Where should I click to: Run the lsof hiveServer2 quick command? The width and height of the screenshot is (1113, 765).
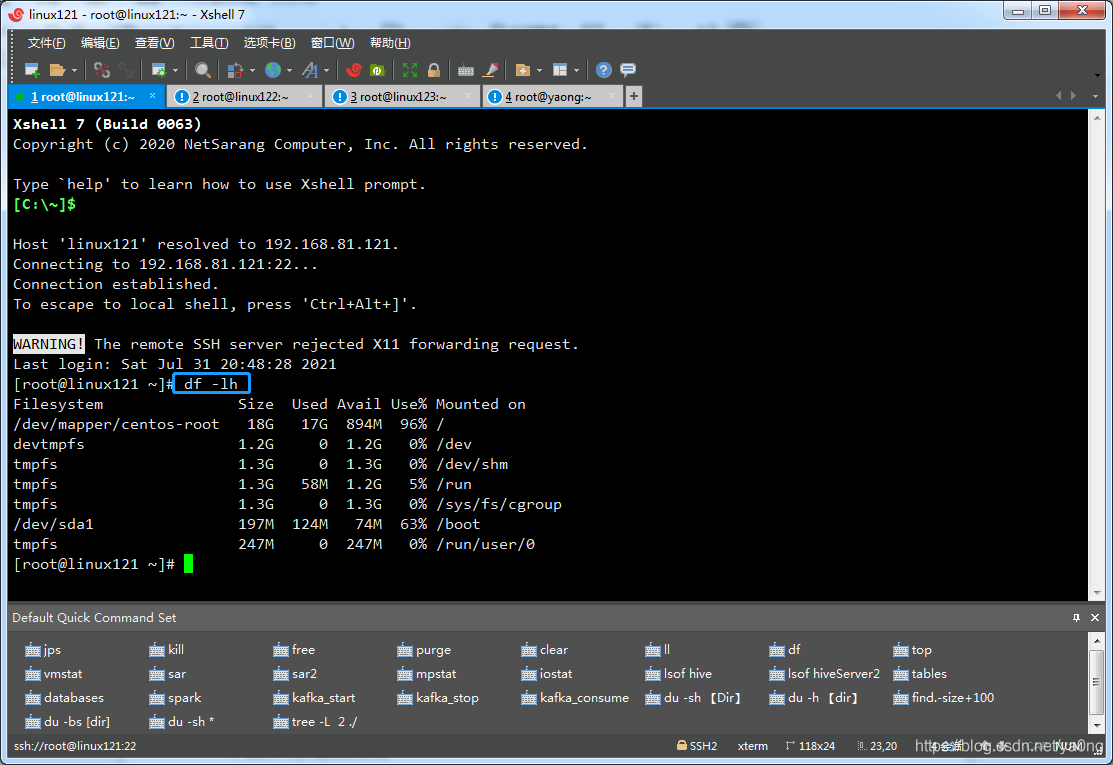click(x=824, y=673)
